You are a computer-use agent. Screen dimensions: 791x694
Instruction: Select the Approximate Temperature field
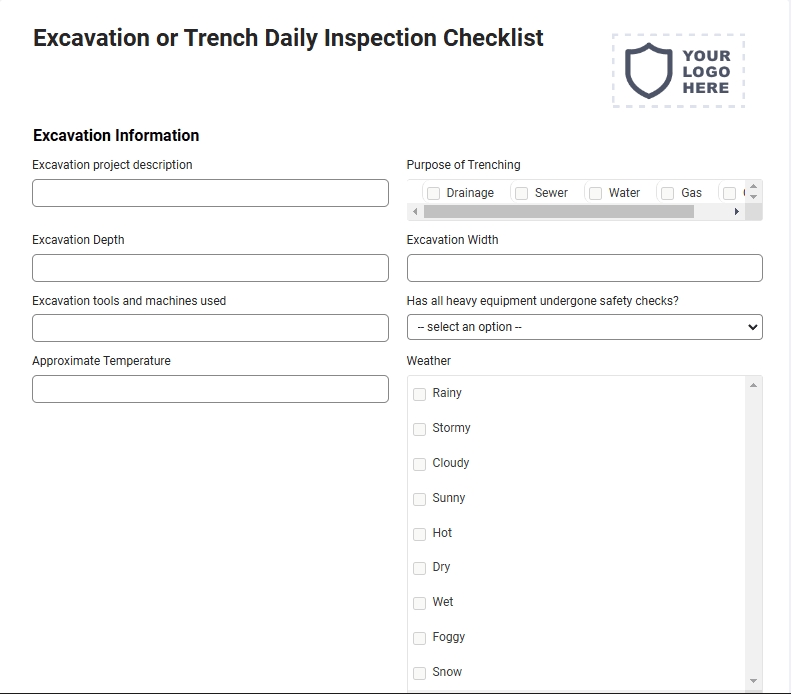pyautogui.click(x=210, y=389)
